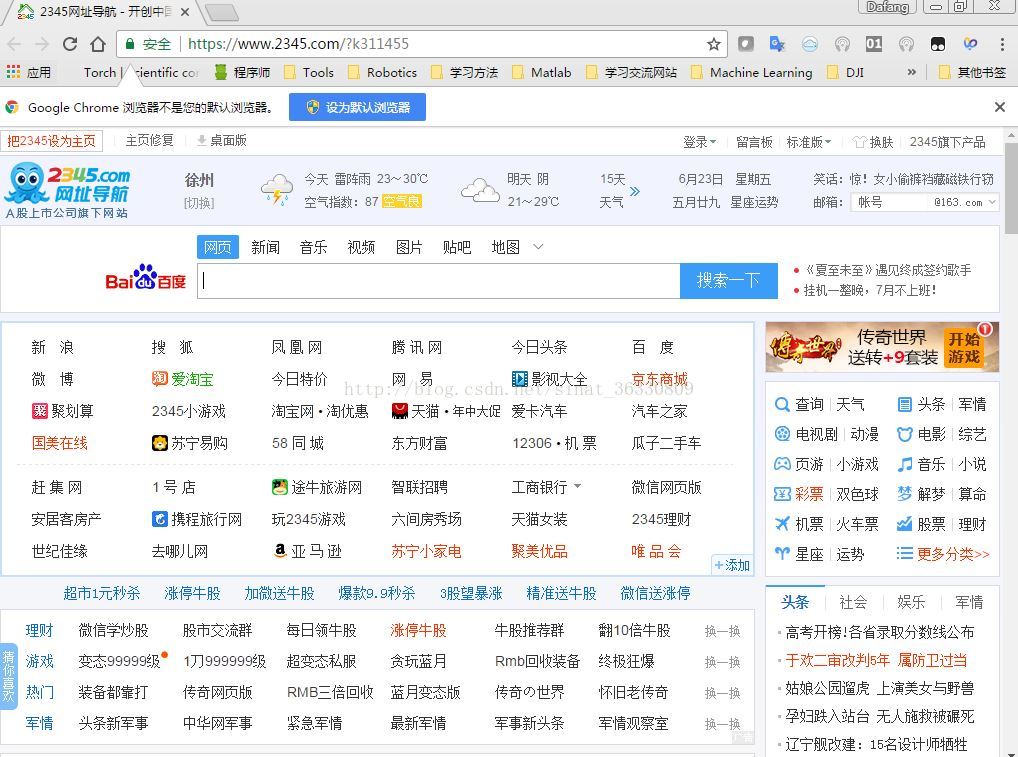
Task: Click the lottery icon beside 彩票
Action: [782, 494]
